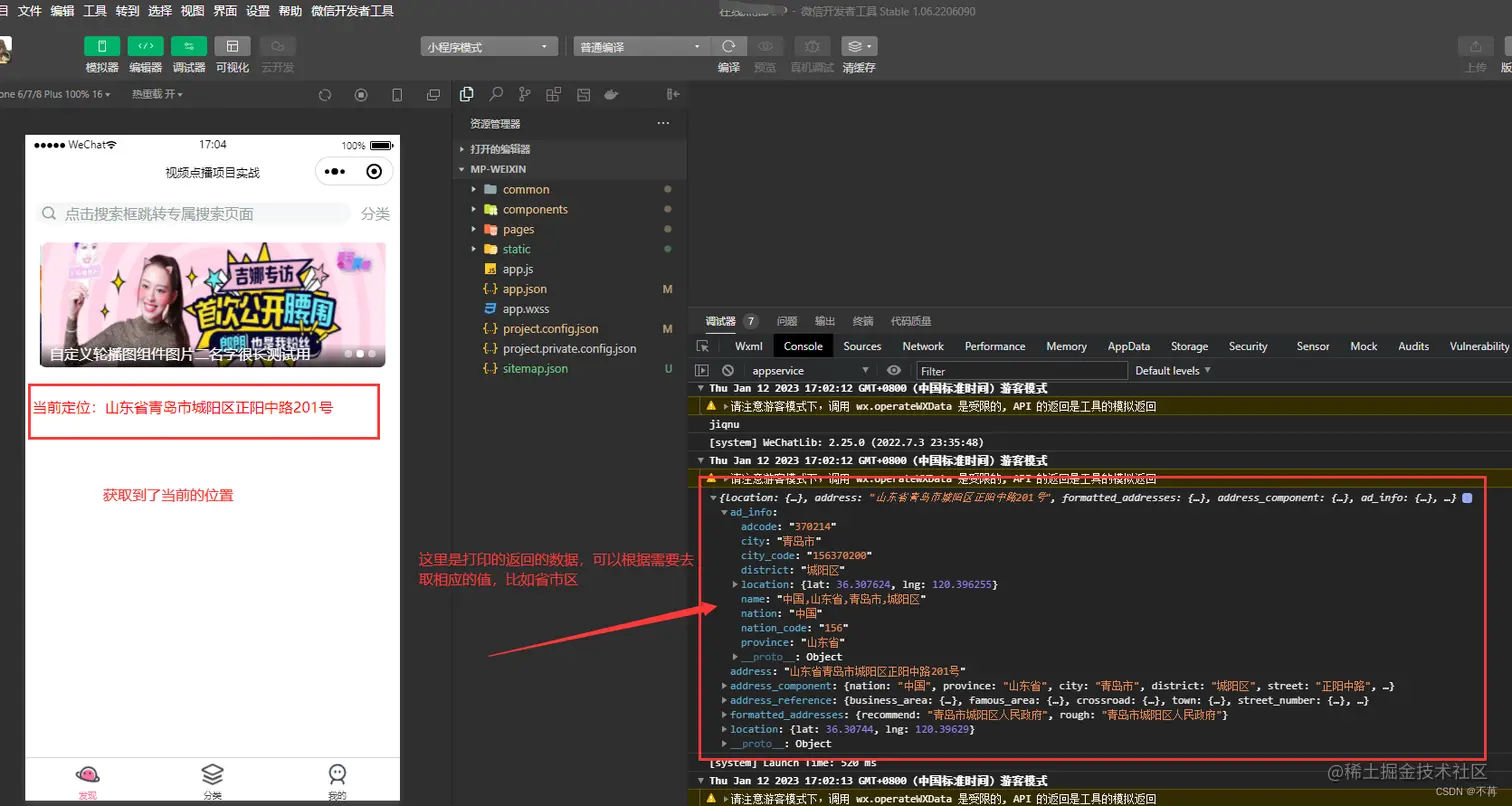Open the 微信开发者工具 menu

point(352,11)
